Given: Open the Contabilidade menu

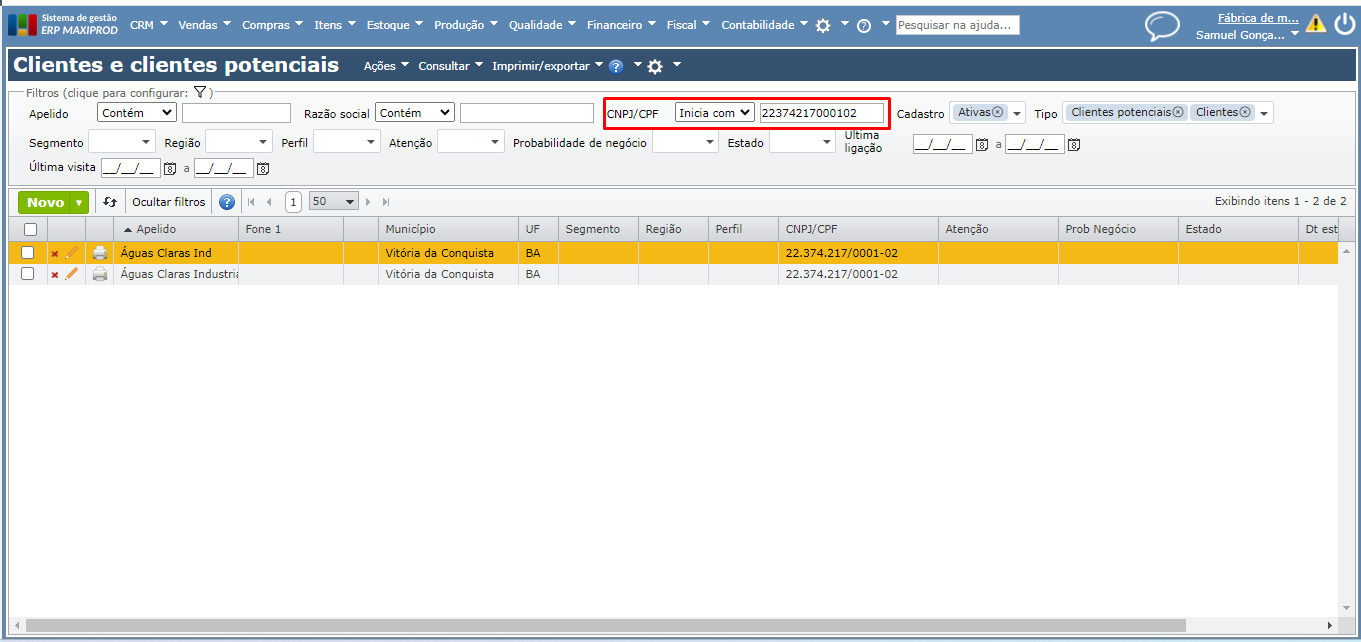Looking at the screenshot, I should [764, 25].
